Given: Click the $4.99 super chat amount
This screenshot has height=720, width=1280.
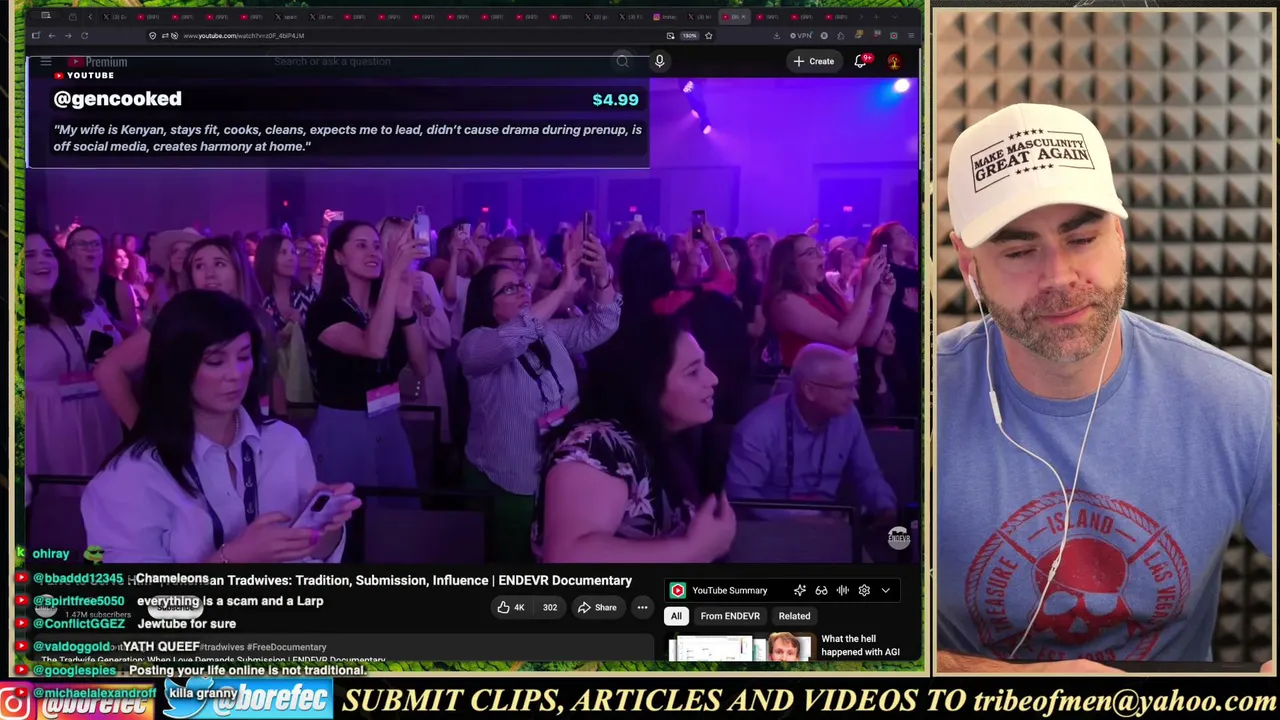Looking at the screenshot, I should point(615,100).
